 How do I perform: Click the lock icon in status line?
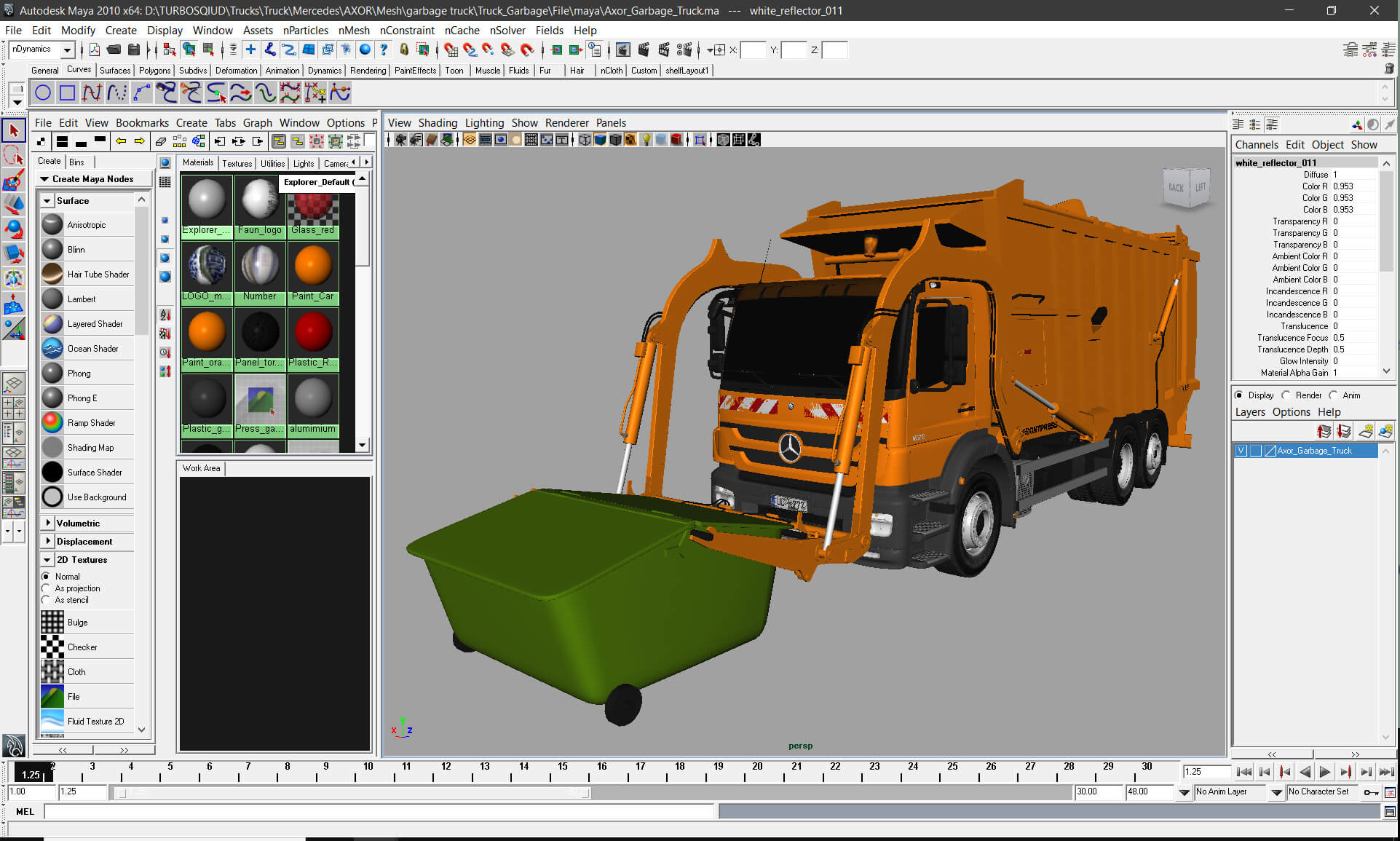click(404, 50)
